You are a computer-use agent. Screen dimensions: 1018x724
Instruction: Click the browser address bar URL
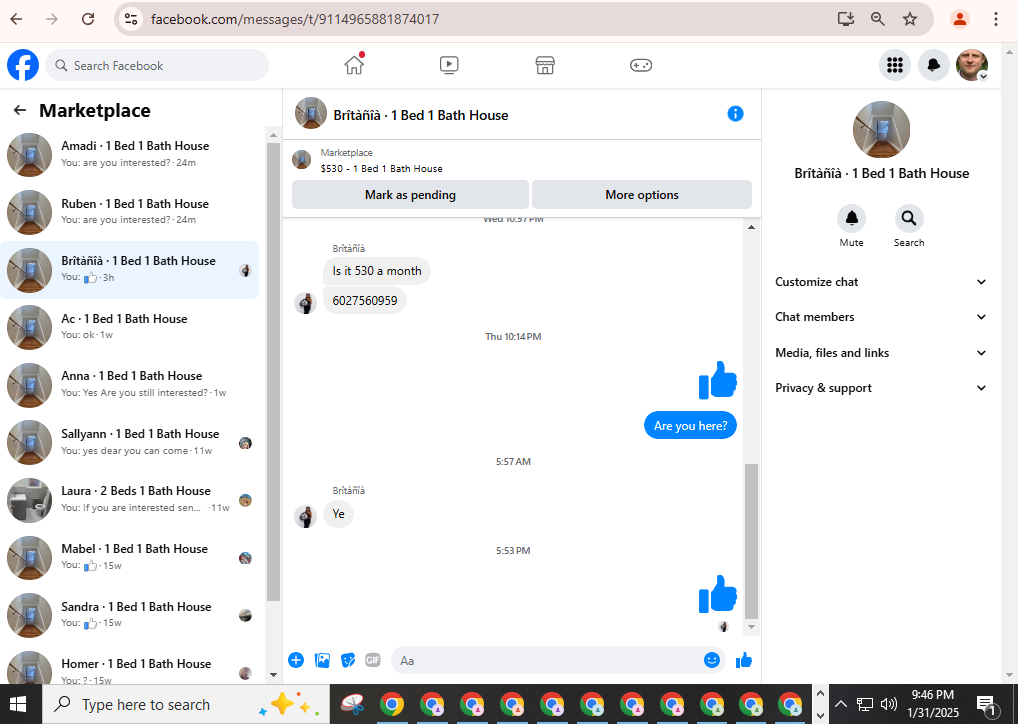[295, 19]
